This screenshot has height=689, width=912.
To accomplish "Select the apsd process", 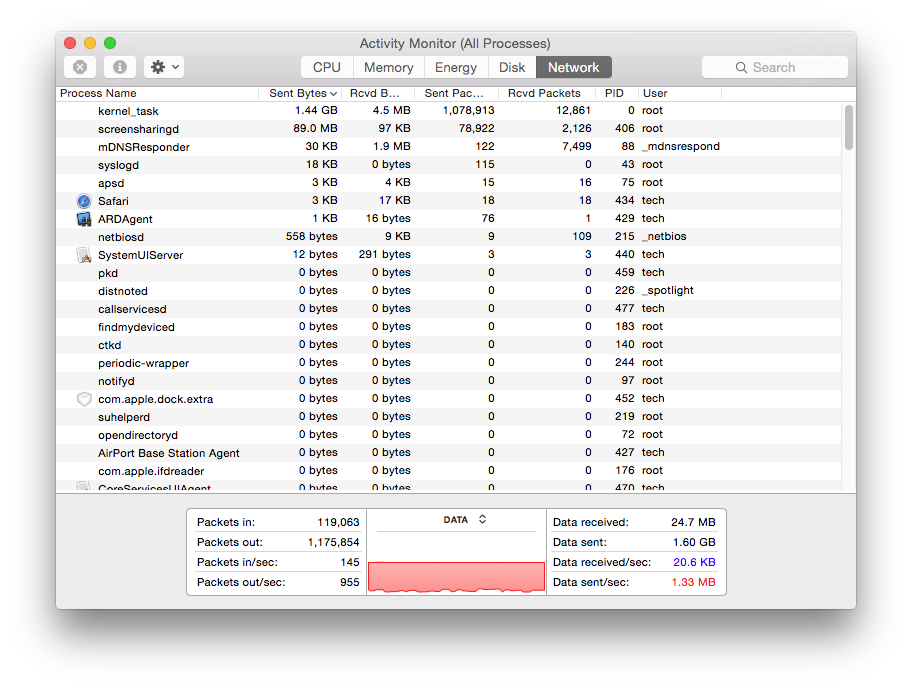I will point(111,183).
